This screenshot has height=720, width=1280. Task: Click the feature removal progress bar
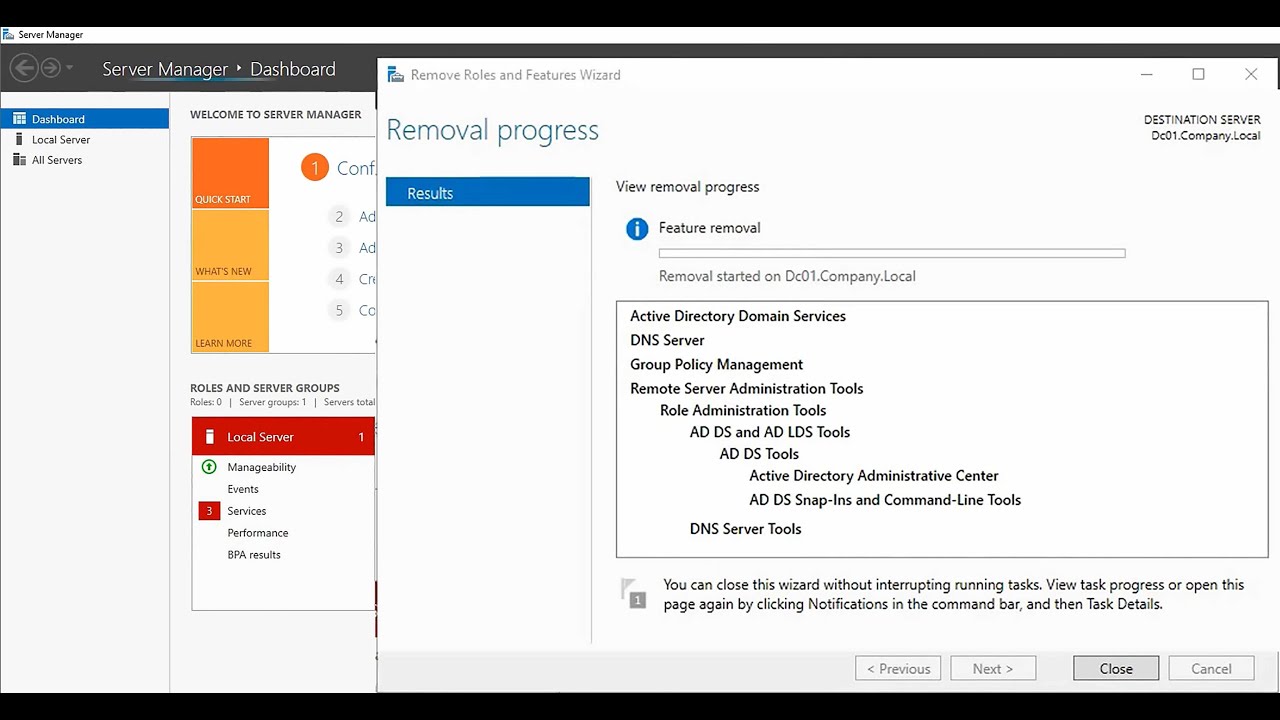click(x=892, y=254)
